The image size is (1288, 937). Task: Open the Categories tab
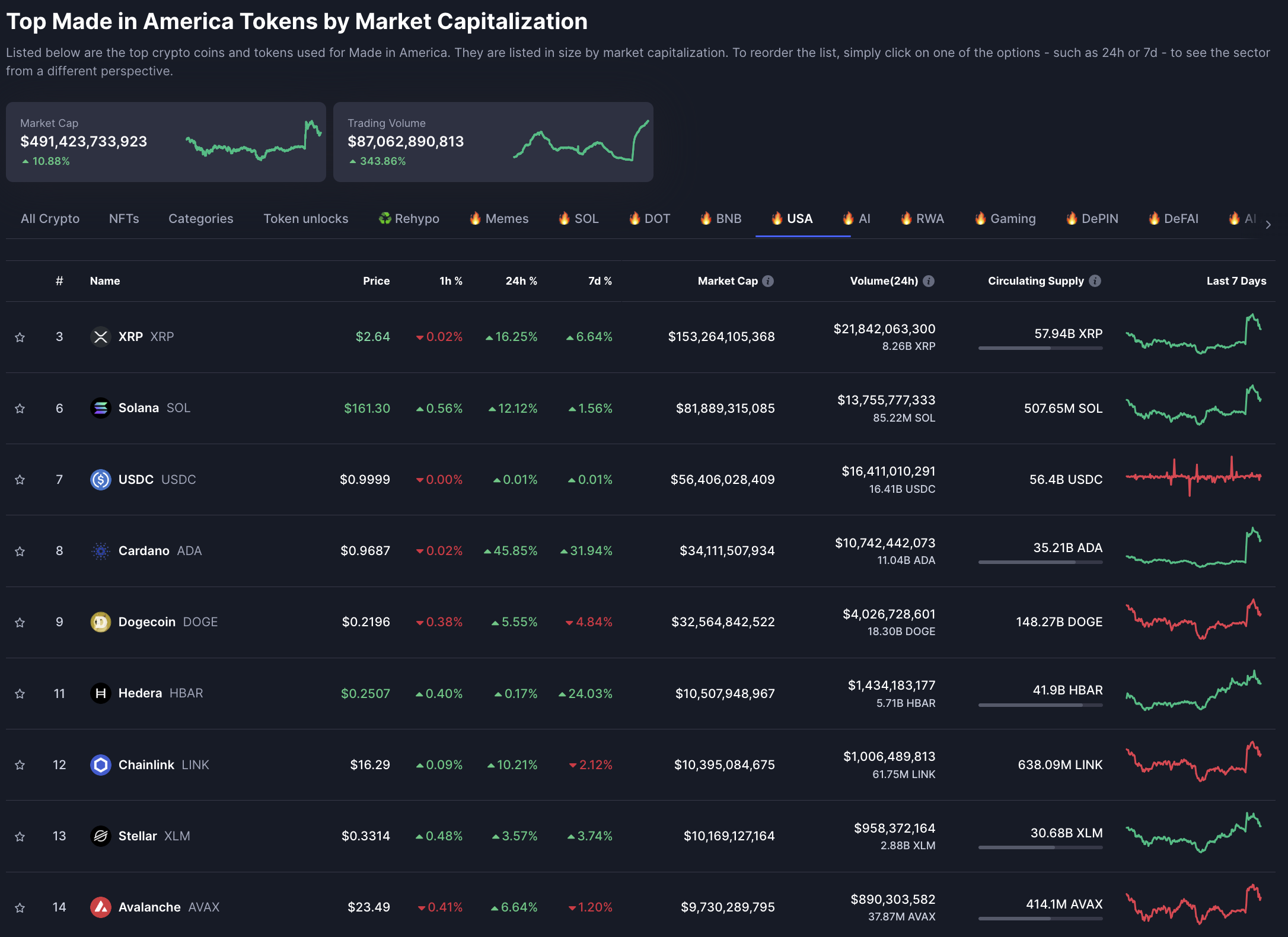(201, 219)
